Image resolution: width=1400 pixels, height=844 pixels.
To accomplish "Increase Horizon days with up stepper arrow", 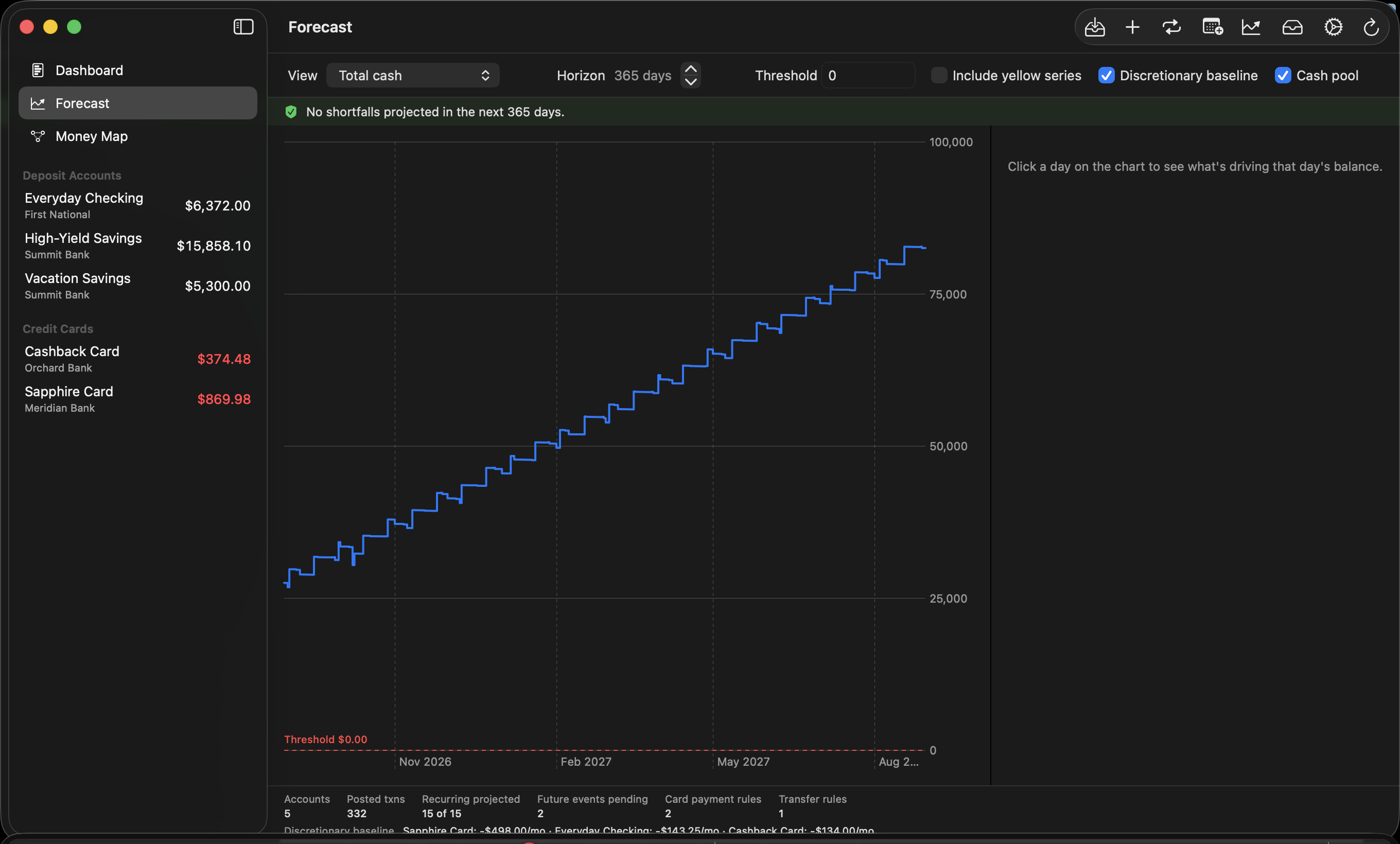I will point(690,69).
